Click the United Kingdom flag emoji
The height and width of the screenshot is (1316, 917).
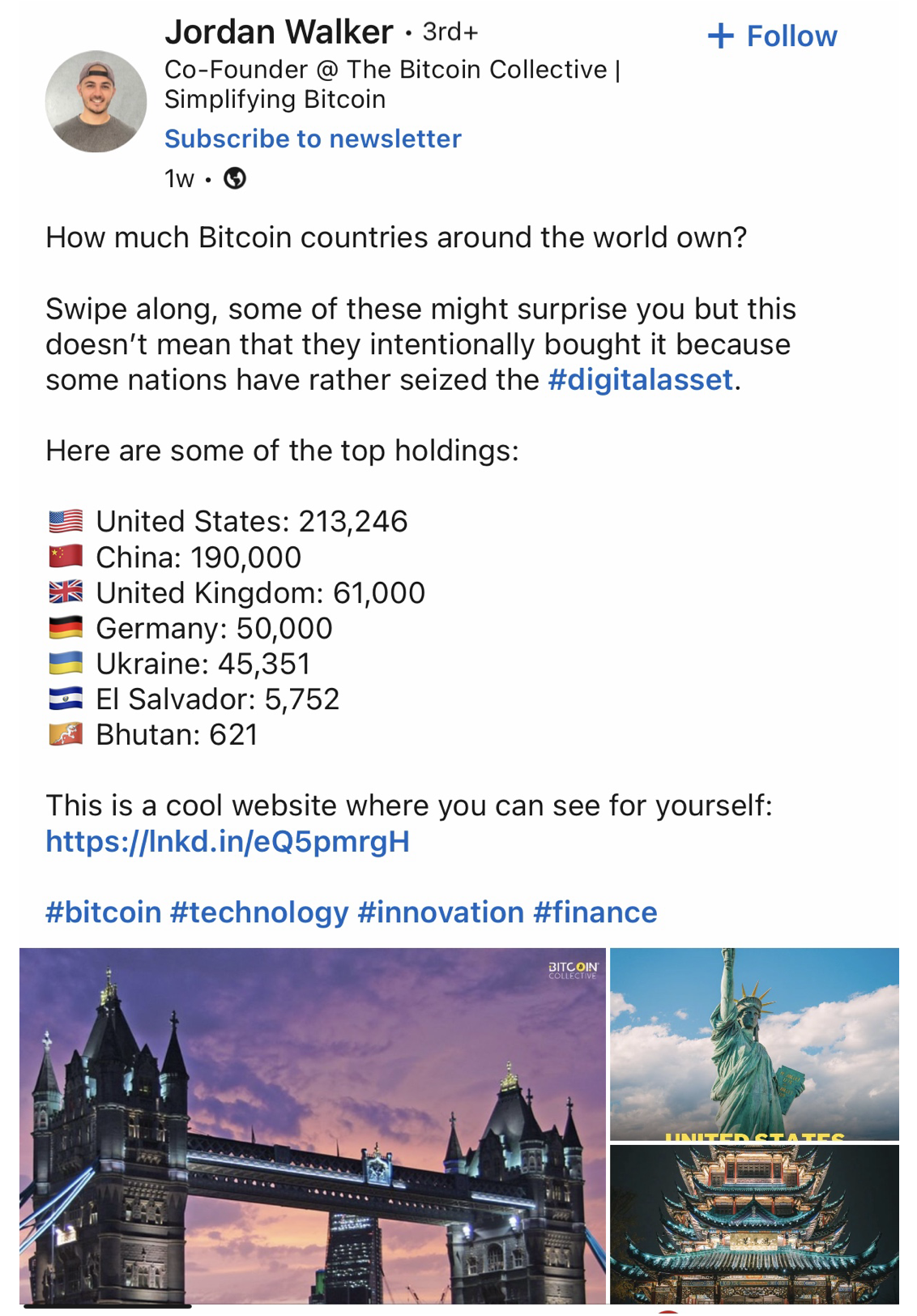click(x=66, y=592)
